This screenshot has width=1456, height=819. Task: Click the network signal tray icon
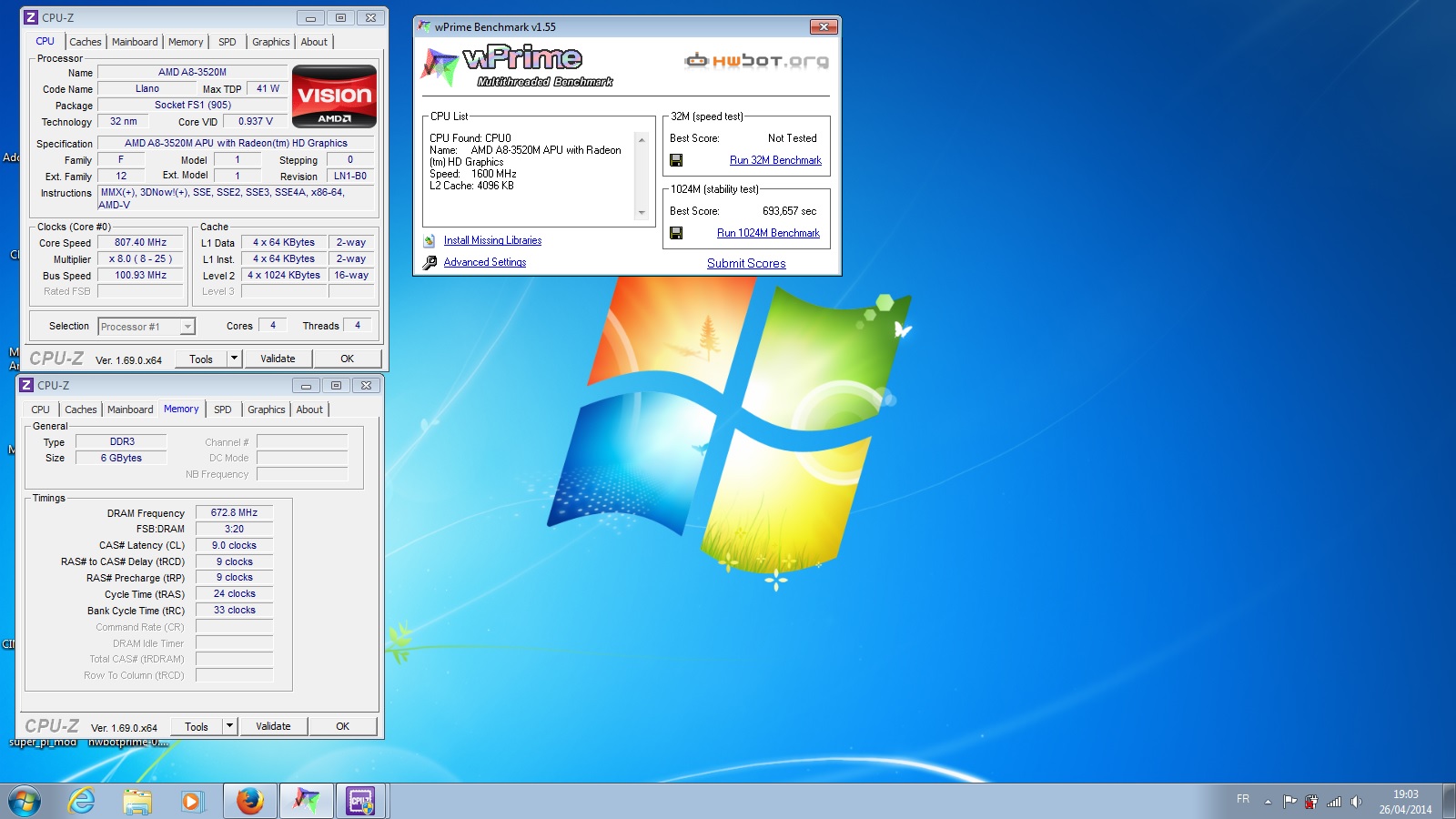click(1334, 802)
